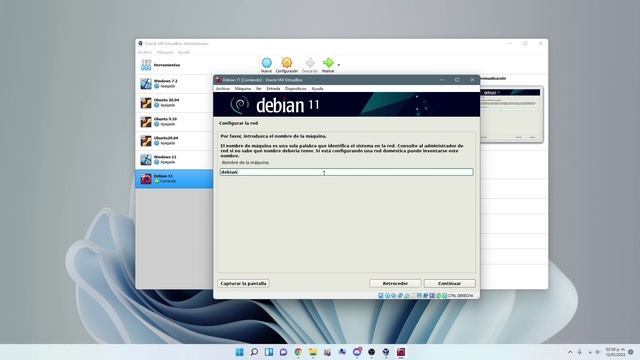Click the CTRL DERECHA host key indicator
Screen dimensions: 640x360
click(x=461, y=296)
